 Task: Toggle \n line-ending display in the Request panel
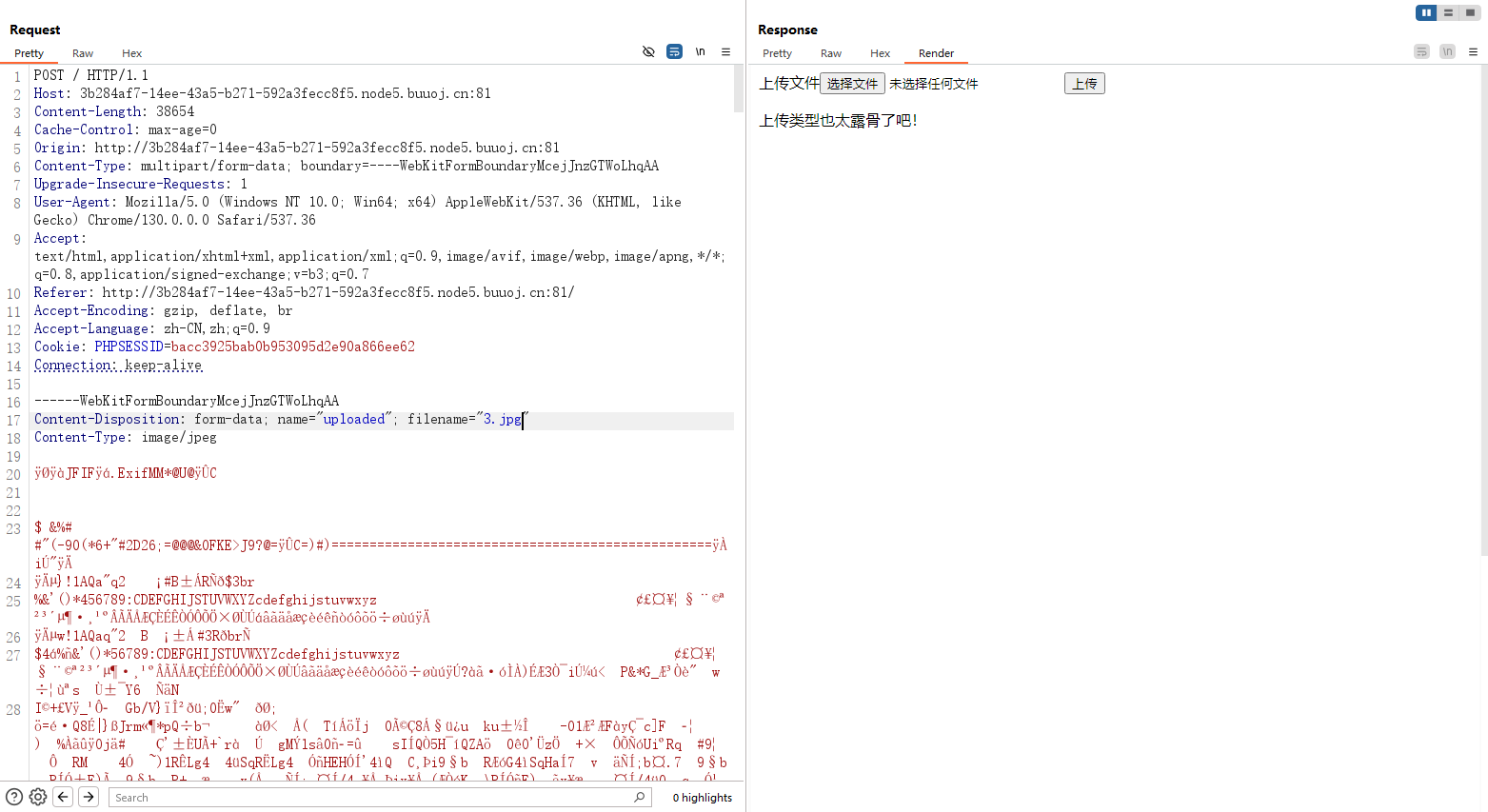pyautogui.click(x=700, y=51)
